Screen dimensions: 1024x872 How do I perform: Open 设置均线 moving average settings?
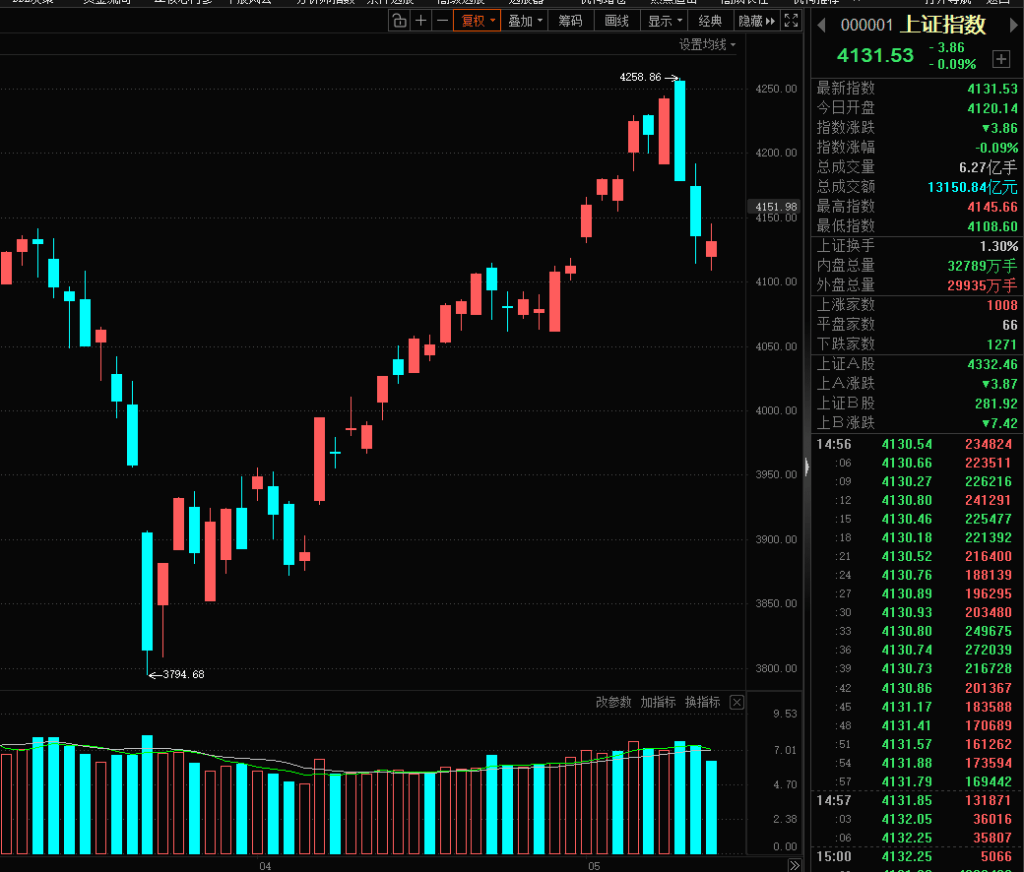click(707, 44)
